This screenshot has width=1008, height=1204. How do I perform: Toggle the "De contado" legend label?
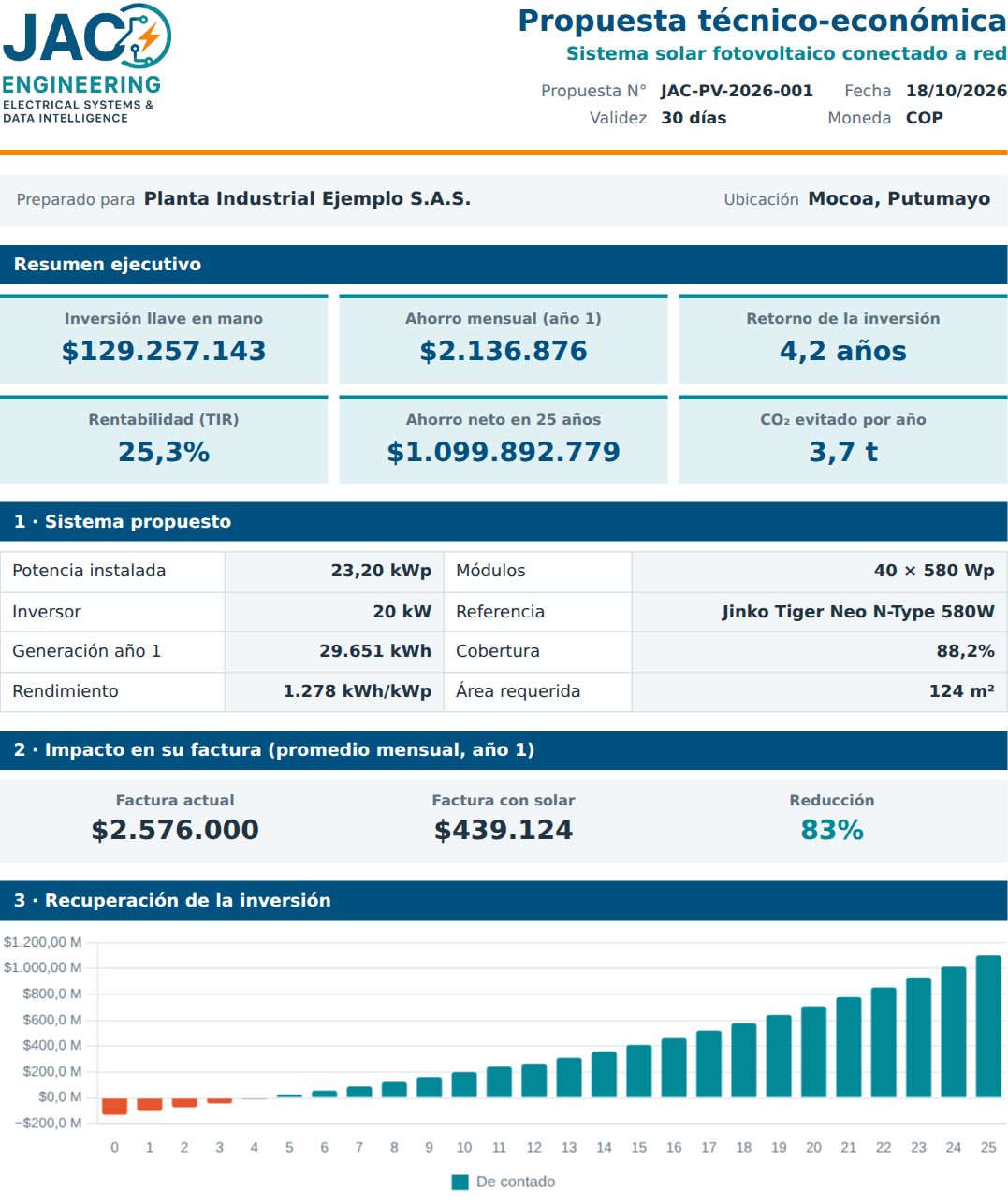point(516,1182)
